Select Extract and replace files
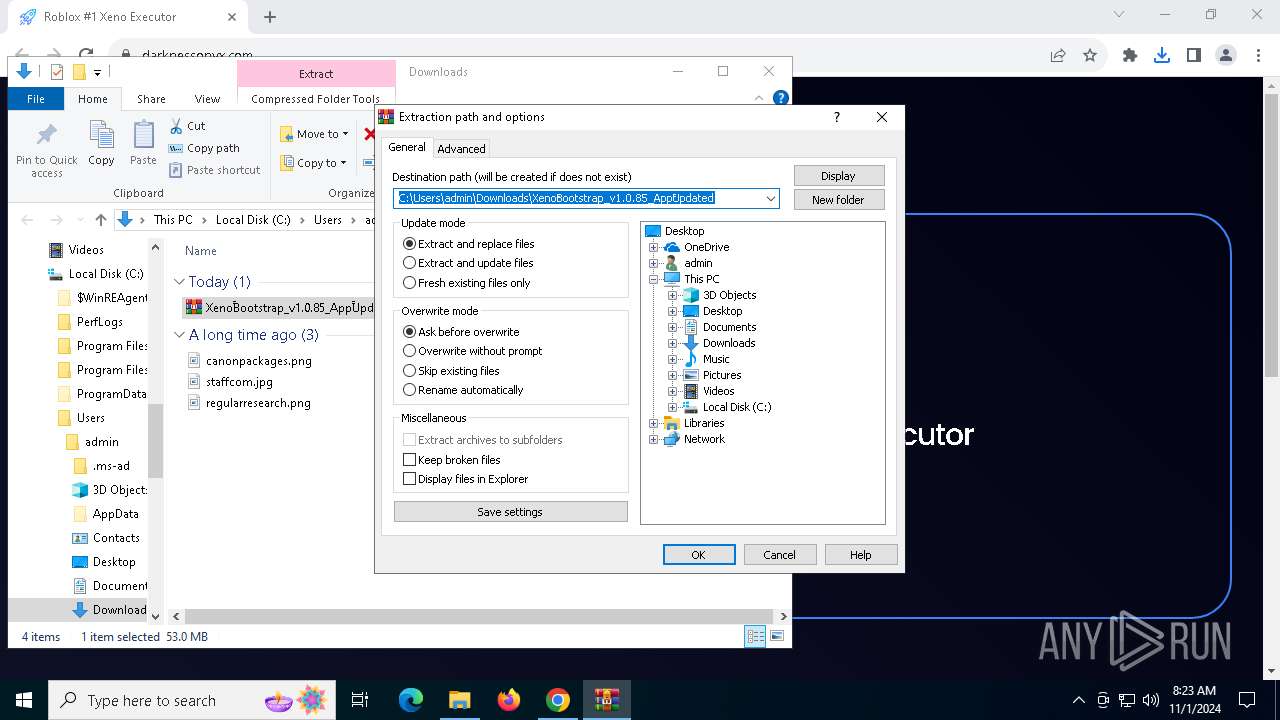Viewport: 1280px width, 720px height. [468, 244]
